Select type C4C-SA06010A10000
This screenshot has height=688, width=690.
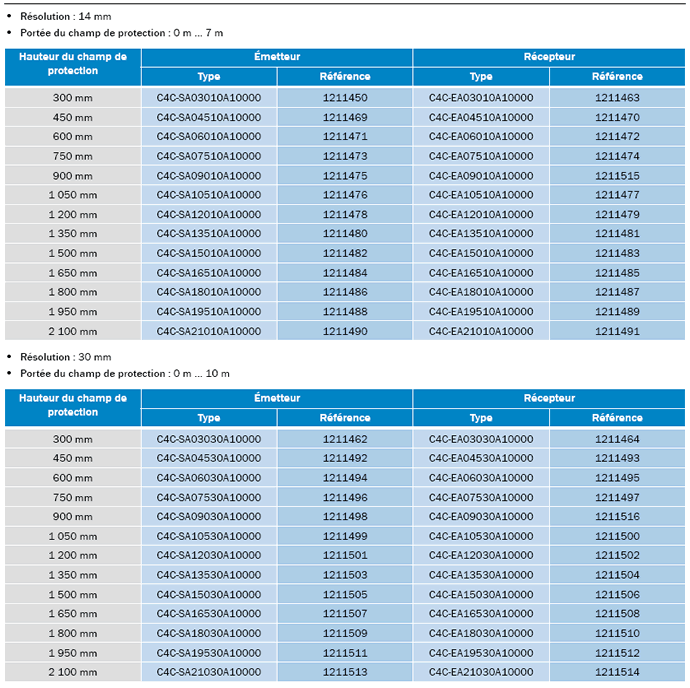[x=209, y=136]
